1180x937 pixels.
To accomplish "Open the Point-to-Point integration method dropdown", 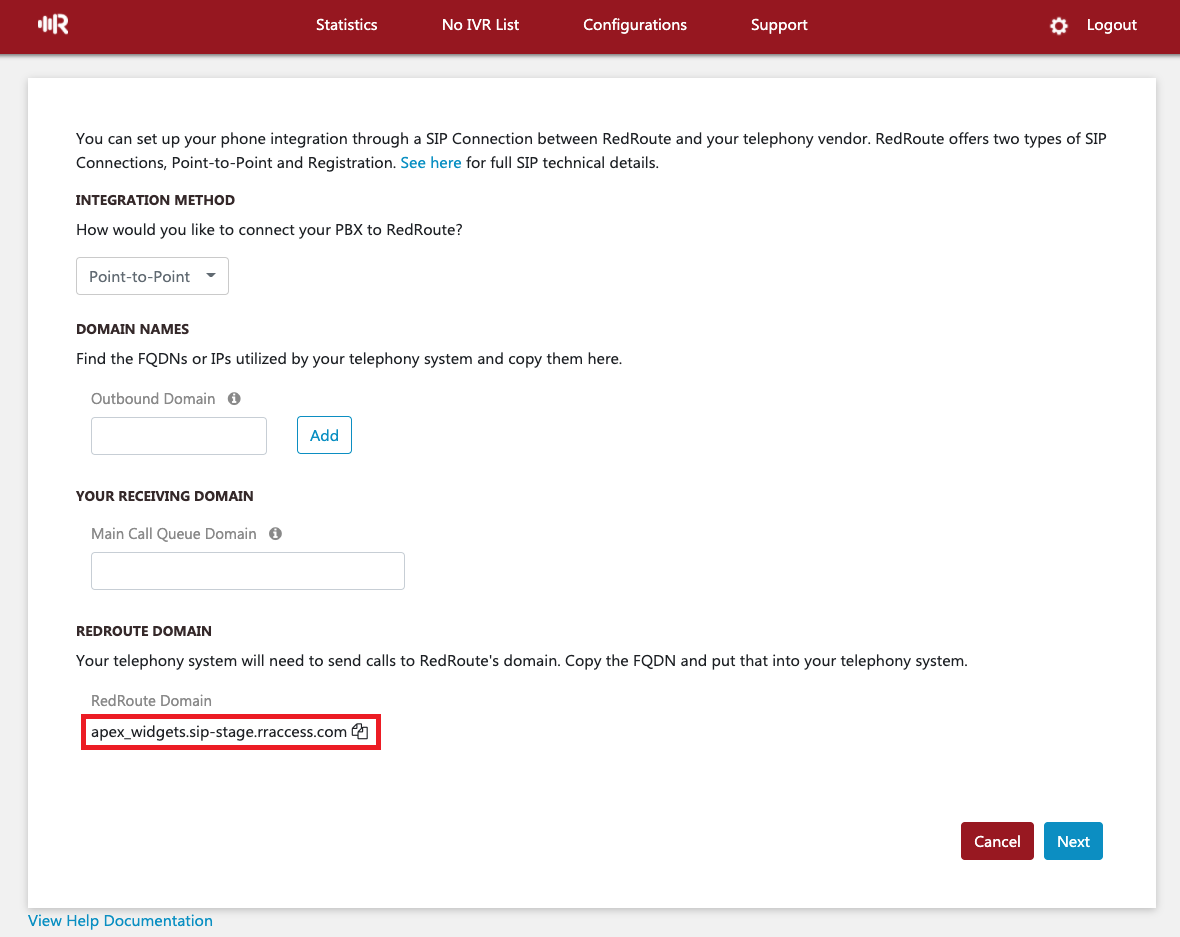I will click(x=152, y=276).
